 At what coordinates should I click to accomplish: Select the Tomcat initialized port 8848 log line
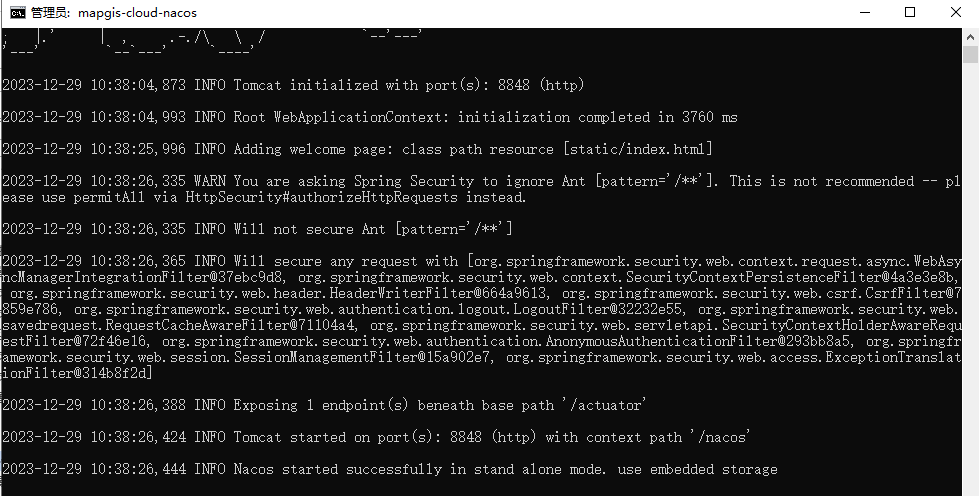click(293, 85)
